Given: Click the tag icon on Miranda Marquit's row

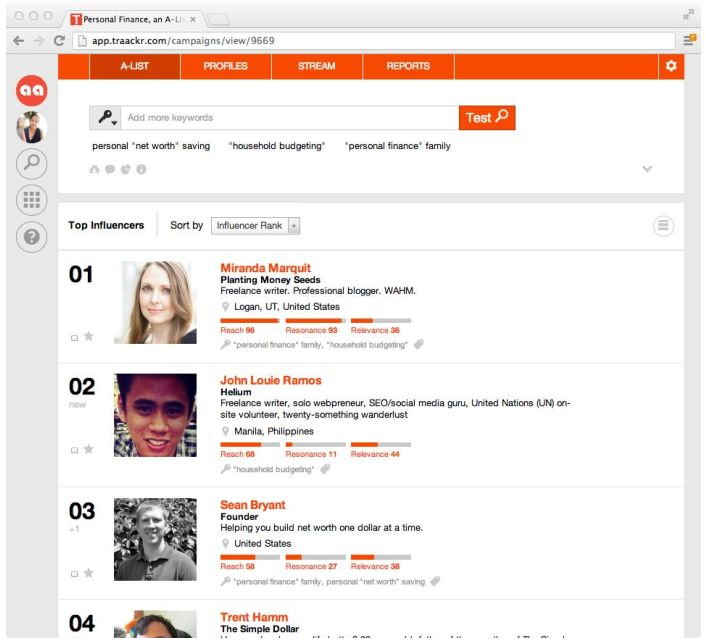Looking at the screenshot, I should (x=419, y=345).
